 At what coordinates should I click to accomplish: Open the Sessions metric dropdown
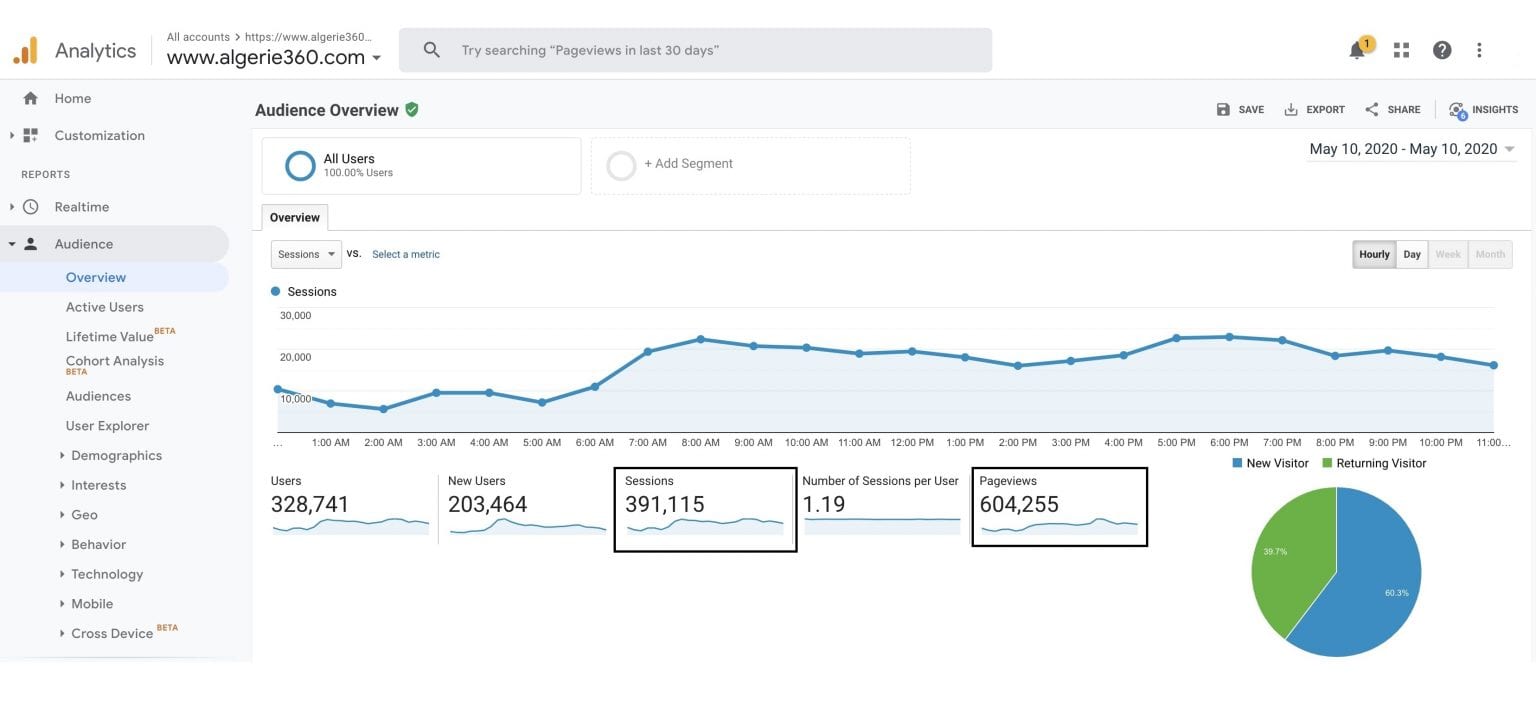(306, 254)
